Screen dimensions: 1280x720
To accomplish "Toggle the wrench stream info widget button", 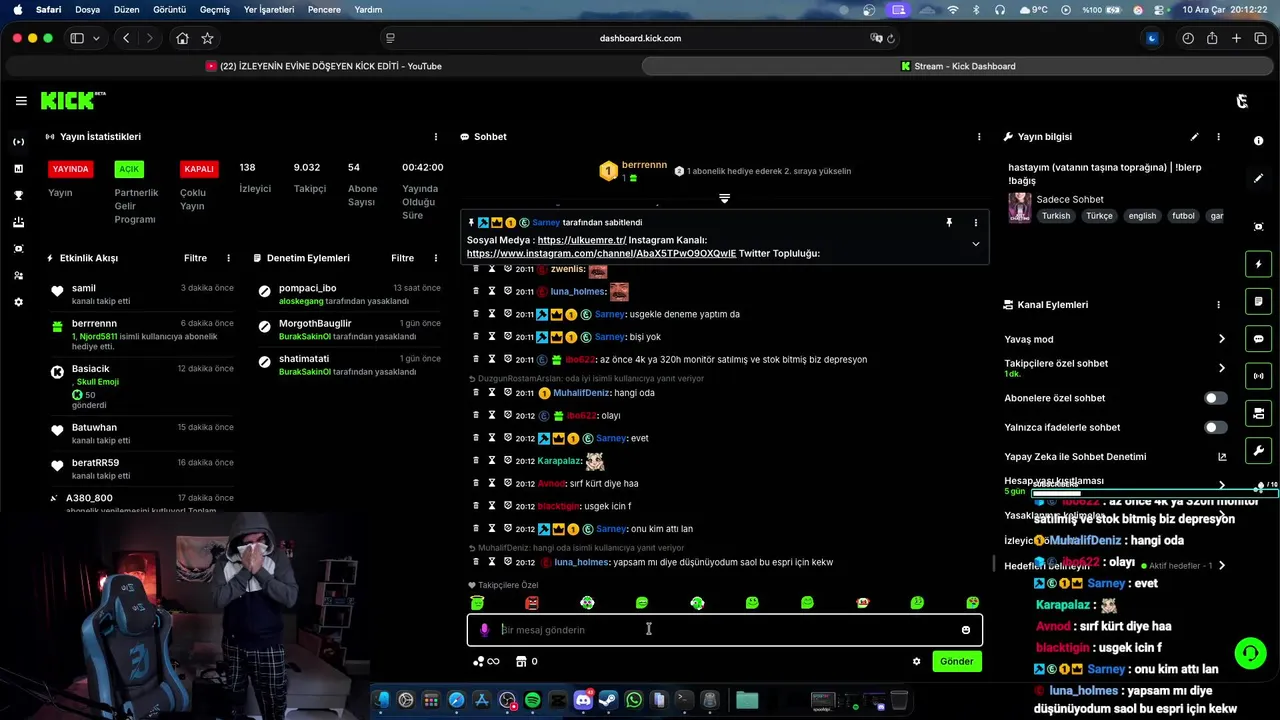I will pos(1259,450).
